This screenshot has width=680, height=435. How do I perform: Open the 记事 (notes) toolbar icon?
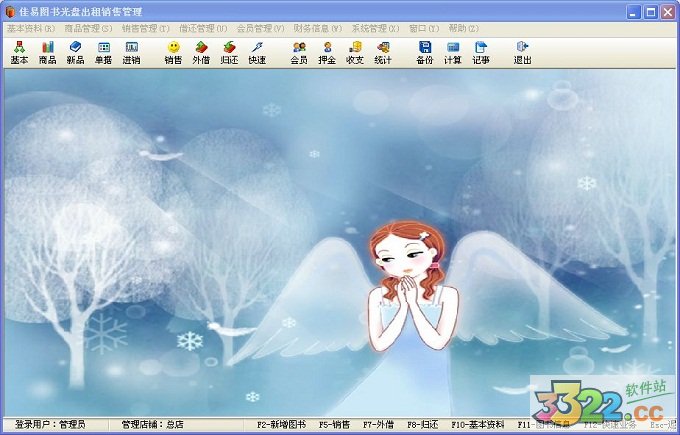point(481,52)
